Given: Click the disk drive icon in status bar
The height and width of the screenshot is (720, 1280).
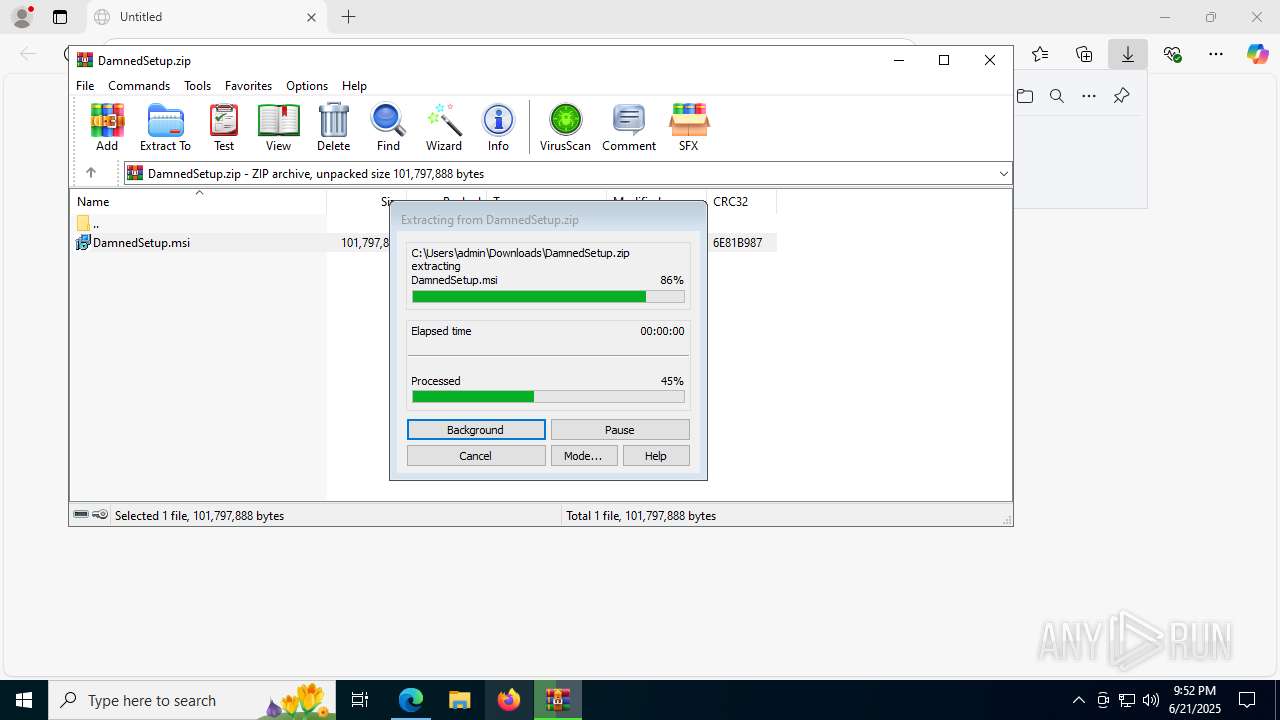Looking at the screenshot, I should 81,515.
